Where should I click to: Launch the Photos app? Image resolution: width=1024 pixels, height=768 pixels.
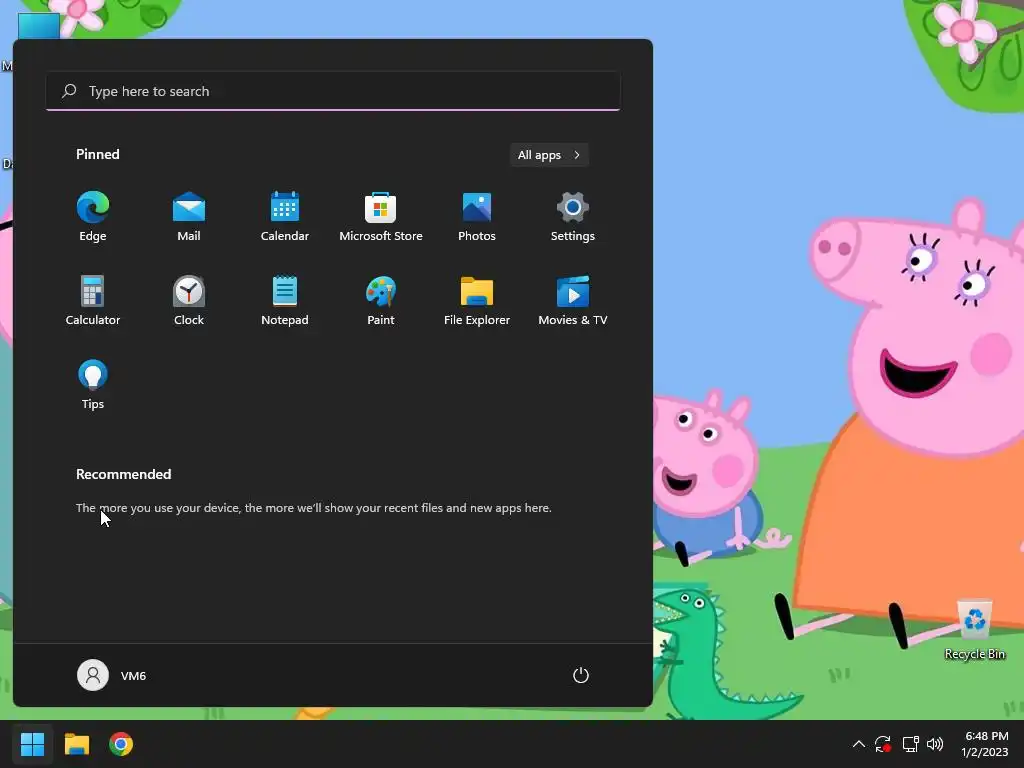(477, 217)
